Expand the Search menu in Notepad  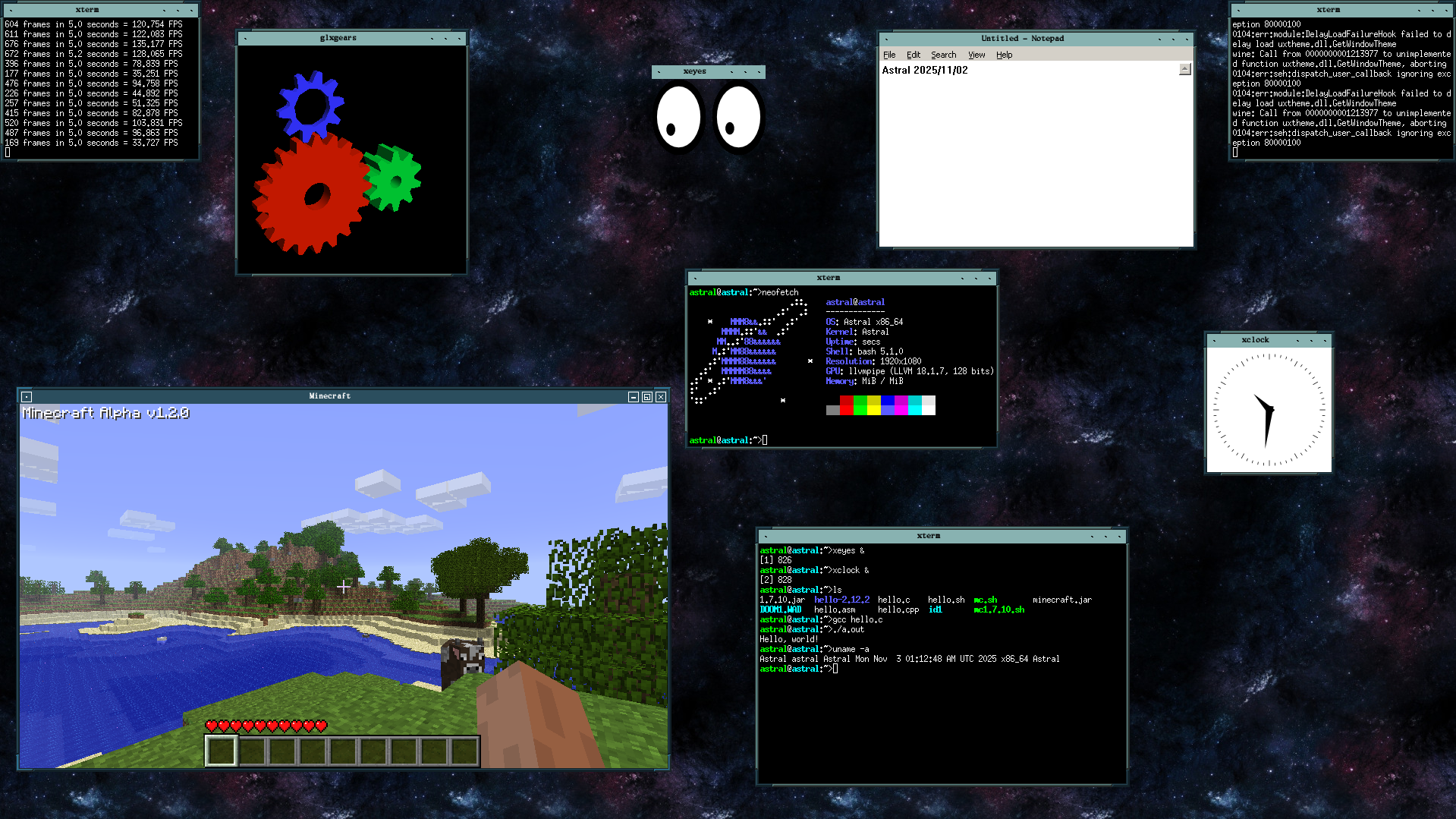(943, 55)
